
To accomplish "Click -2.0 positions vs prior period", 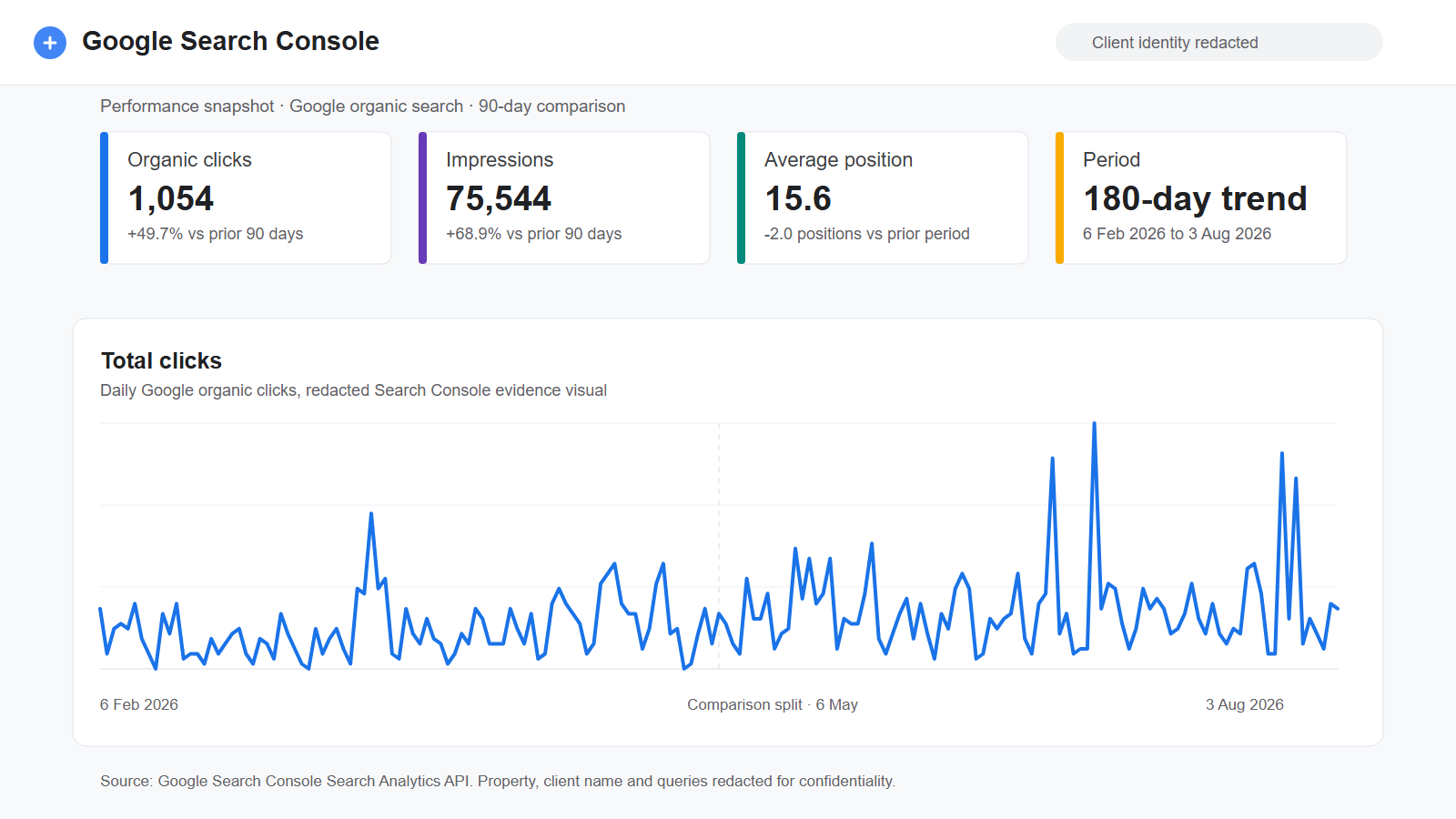I will [x=867, y=234].
